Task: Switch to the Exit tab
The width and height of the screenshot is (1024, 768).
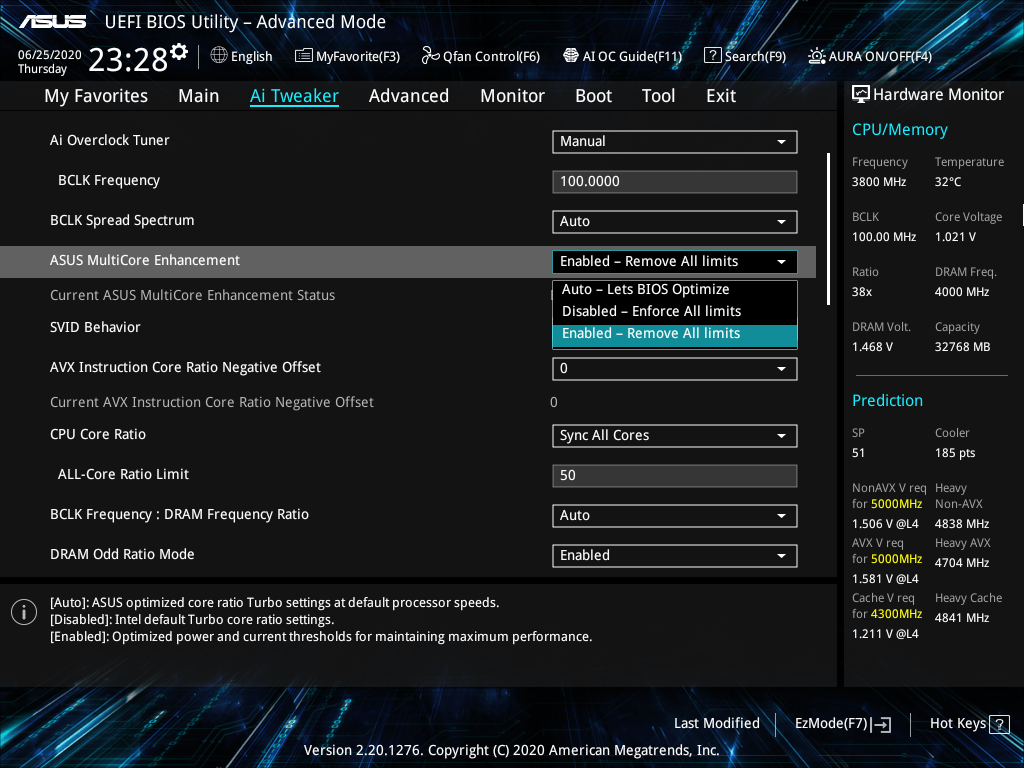Action: [721, 96]
